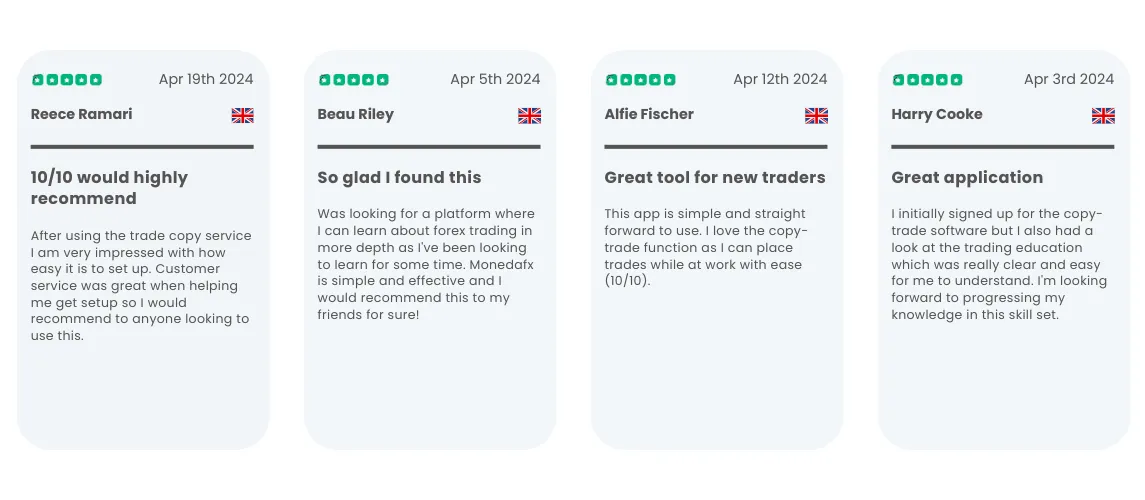Open the "Great application" review heading
Image resolution: width=1145 pixels, height=500 pixels.
pyautogui.click(x=968, y=178)
